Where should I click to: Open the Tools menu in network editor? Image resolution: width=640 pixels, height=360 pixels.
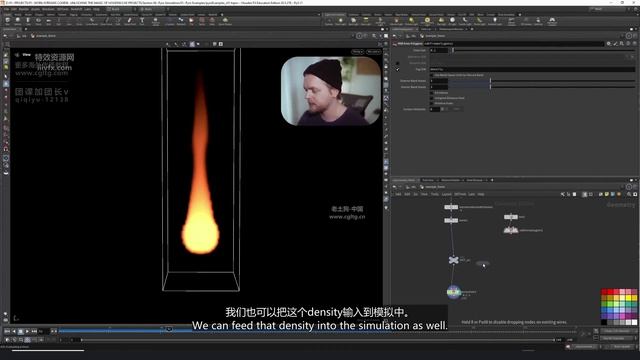pos(435,194)
